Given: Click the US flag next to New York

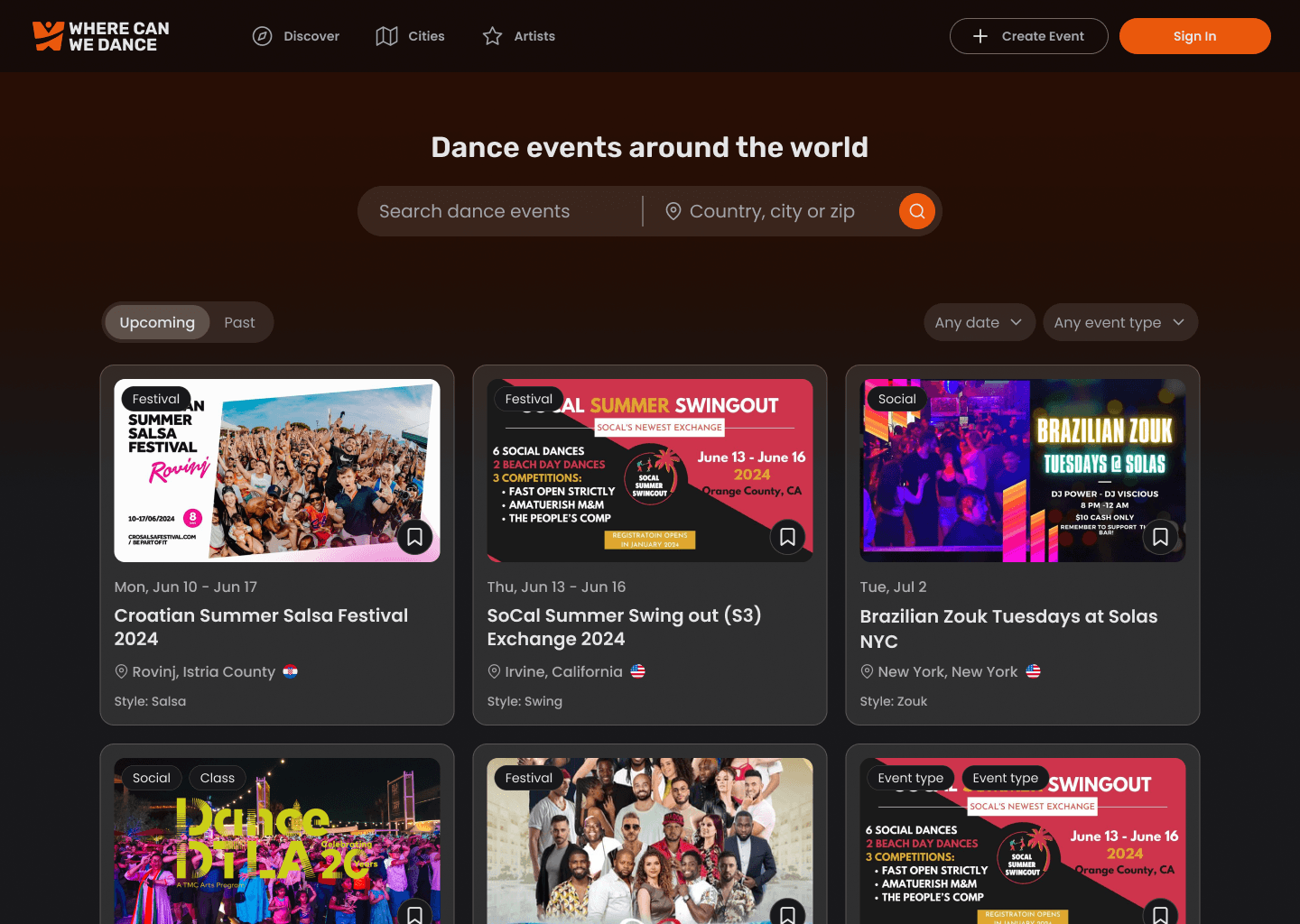Looking at the screenshot, I should pyautogui.click(x=1034, y=671).
